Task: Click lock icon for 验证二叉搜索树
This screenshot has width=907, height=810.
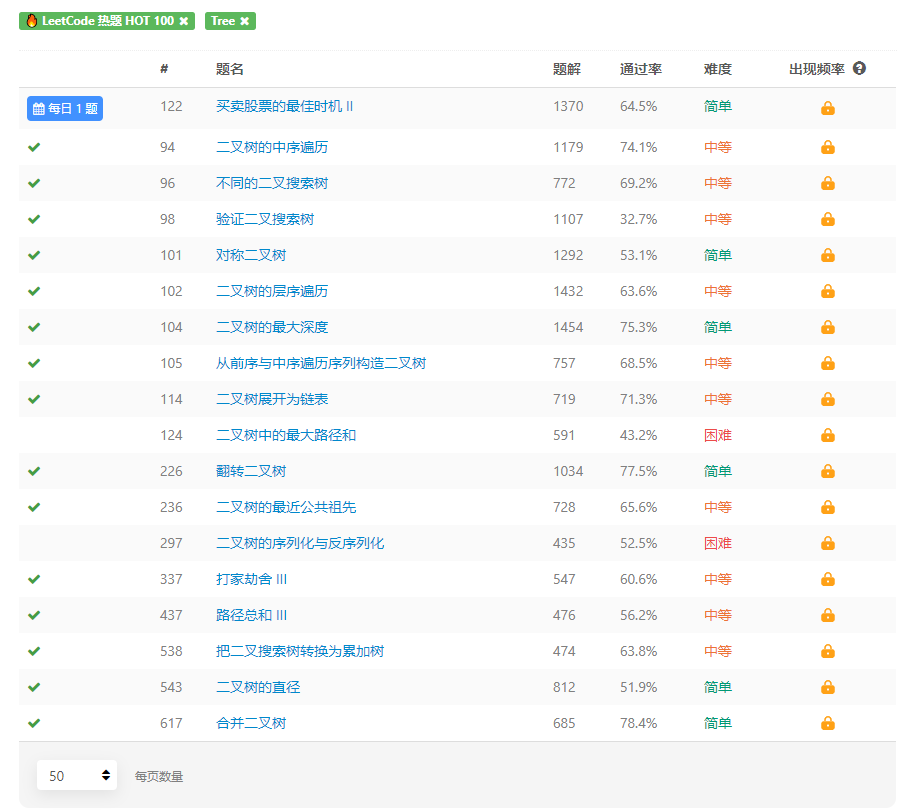Action: pos(828,219)
